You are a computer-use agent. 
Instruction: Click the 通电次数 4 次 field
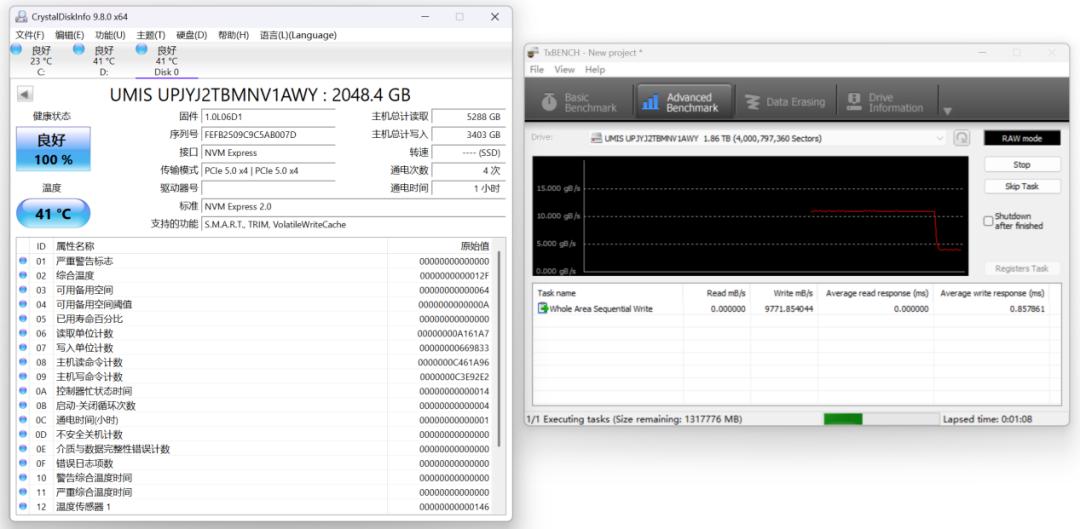(x=468, y=170)
